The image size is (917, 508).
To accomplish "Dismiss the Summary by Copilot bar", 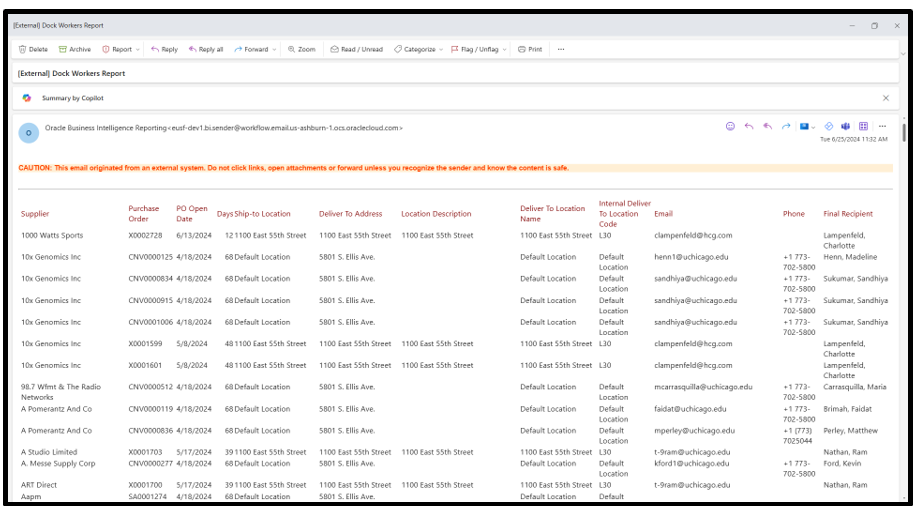I will pyautogui.click(x=886, y=98).
